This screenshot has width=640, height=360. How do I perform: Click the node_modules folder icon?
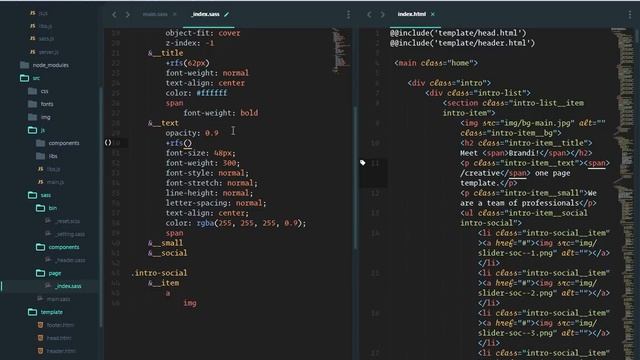[24, 65]
